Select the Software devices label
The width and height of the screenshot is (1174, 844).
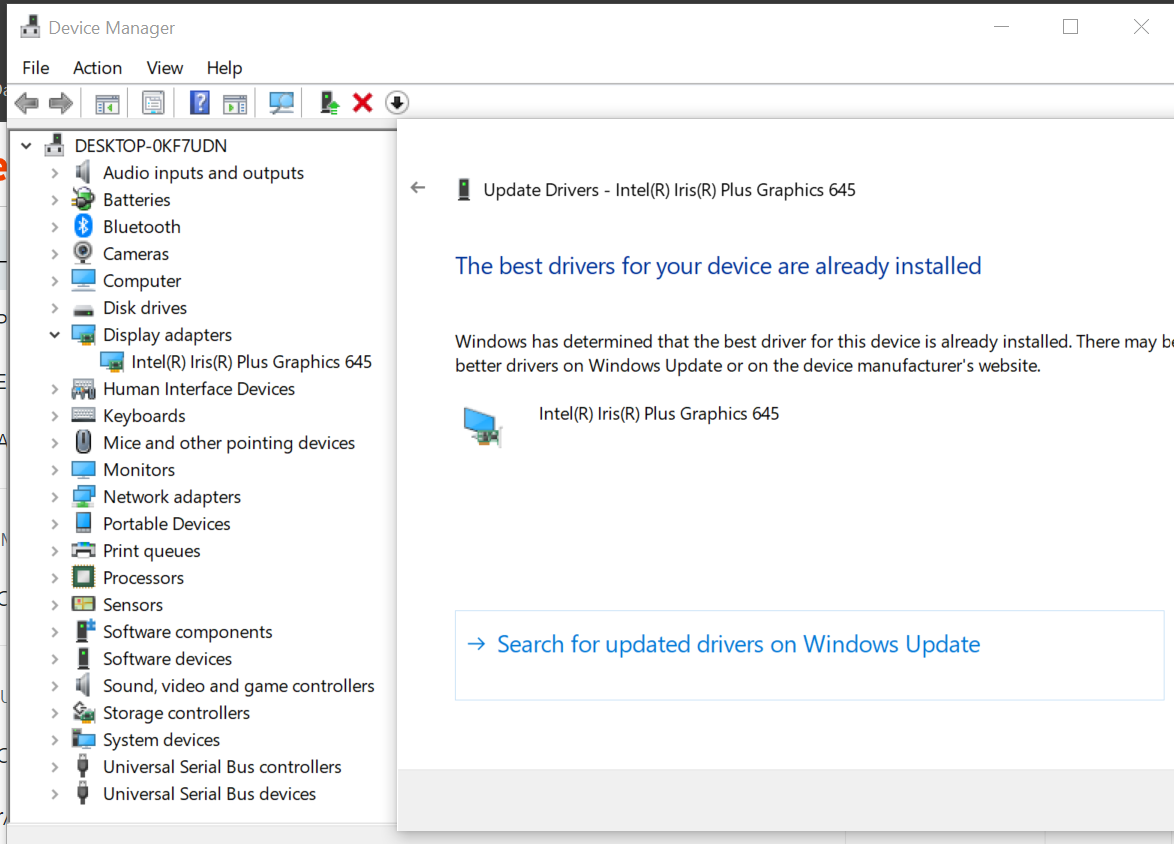168,658
